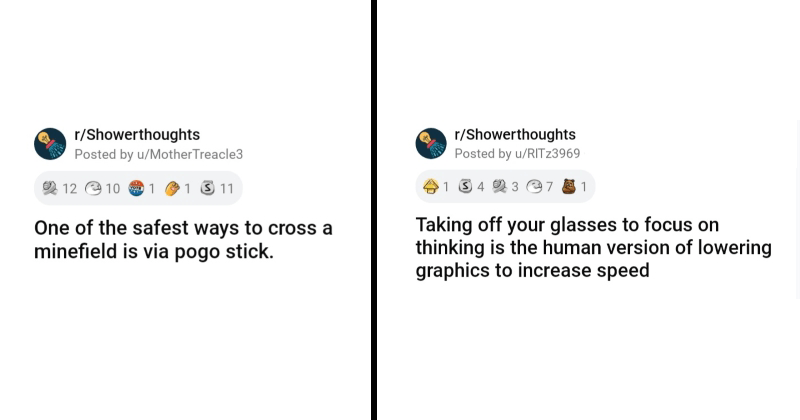800x420 pixels.
Task: Click 'Posted by' text on the left post
Action: (x=104, y=154)
